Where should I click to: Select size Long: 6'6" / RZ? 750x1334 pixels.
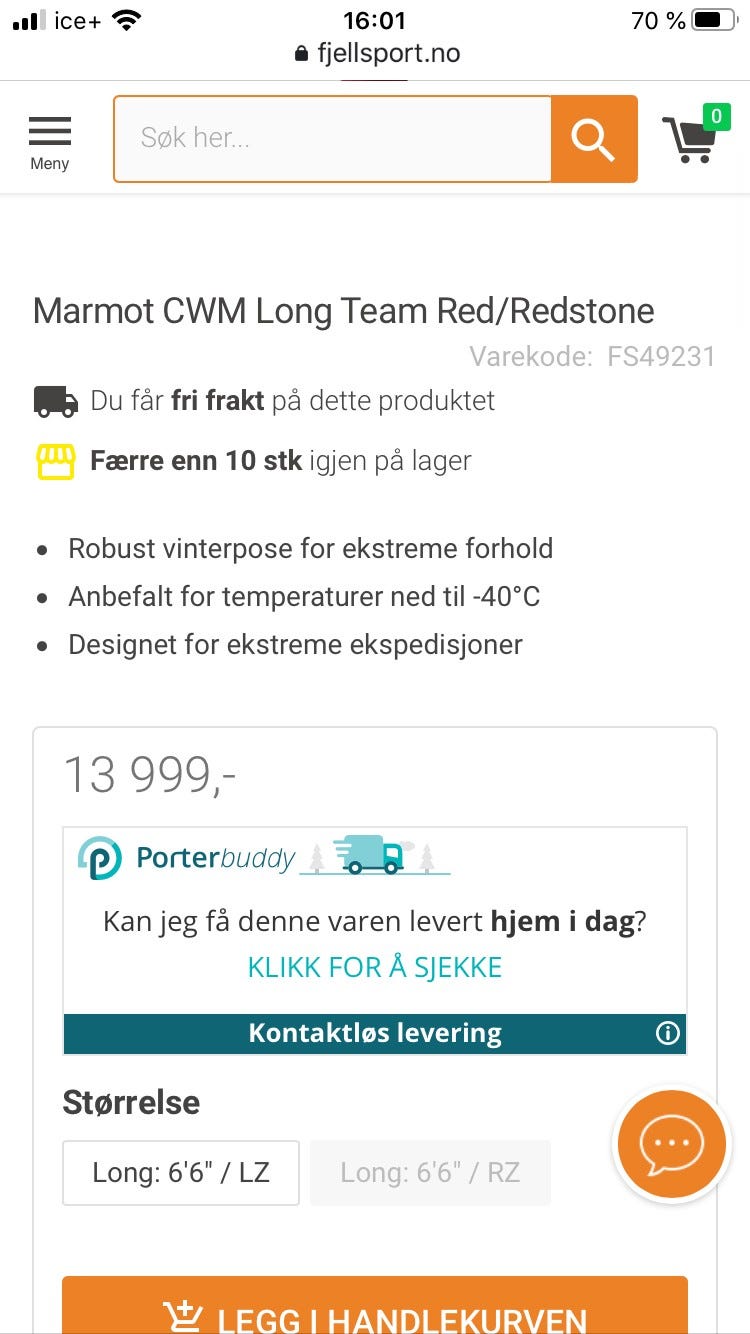coord(430,1172)
